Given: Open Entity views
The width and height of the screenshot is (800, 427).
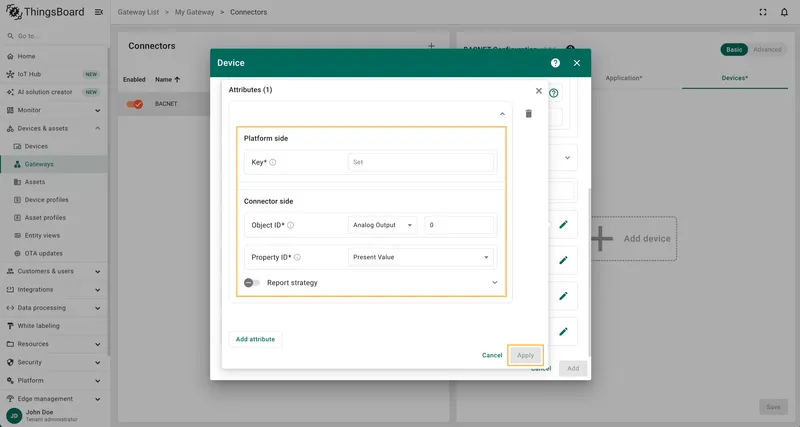Looking at the screenshot, I should click(x=54, y=235).
